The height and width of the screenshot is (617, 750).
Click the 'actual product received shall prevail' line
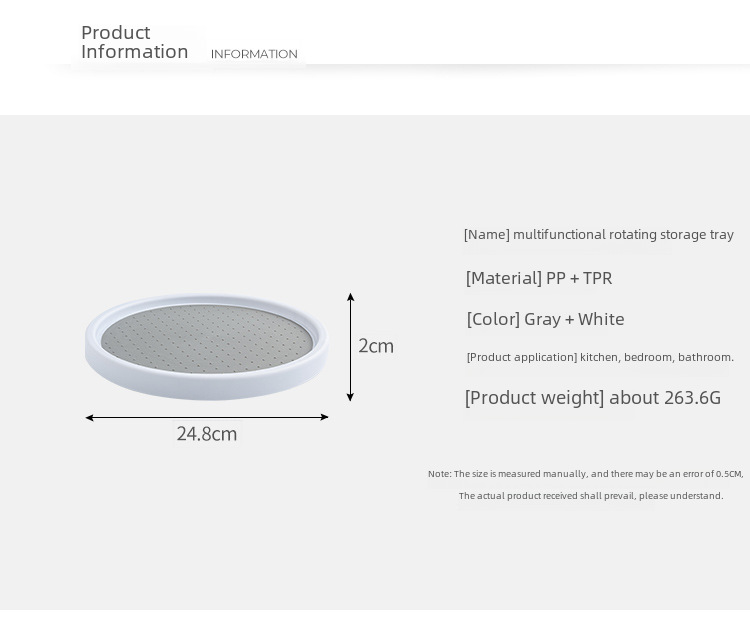(x=591, y=496)
